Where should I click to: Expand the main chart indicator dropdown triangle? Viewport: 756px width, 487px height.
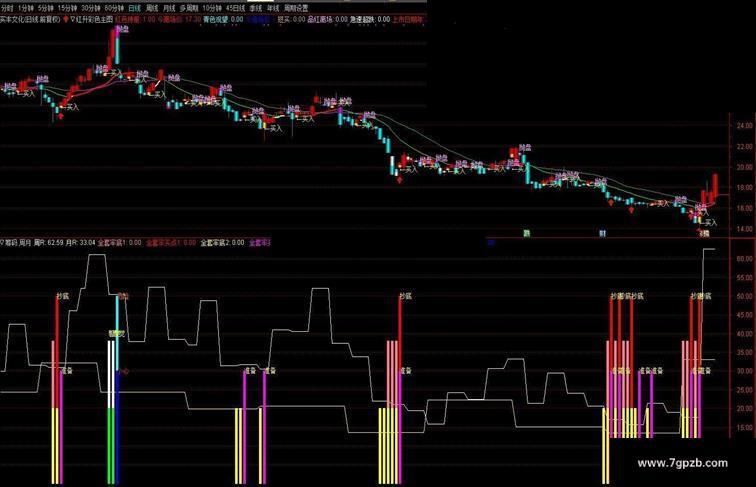72,20
